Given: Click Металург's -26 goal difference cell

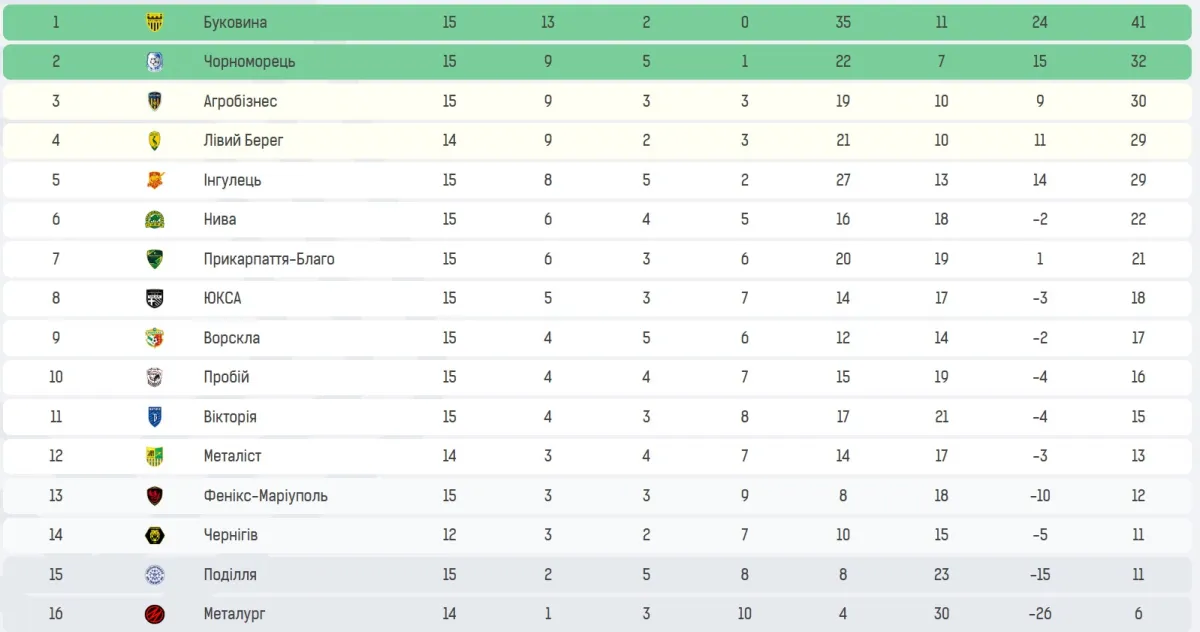Looking at the screenshot, I should pyautogui.click(x=1039, y=614).
